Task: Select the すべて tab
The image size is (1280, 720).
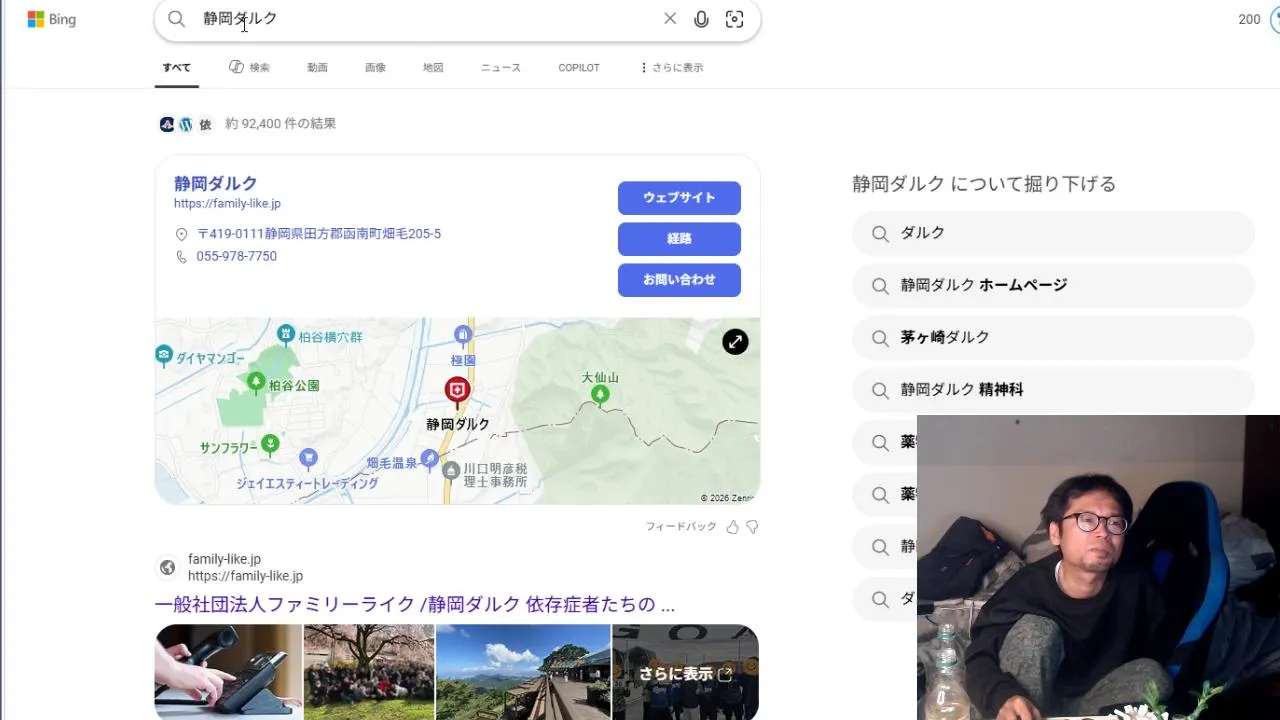Action: [177, 68]
